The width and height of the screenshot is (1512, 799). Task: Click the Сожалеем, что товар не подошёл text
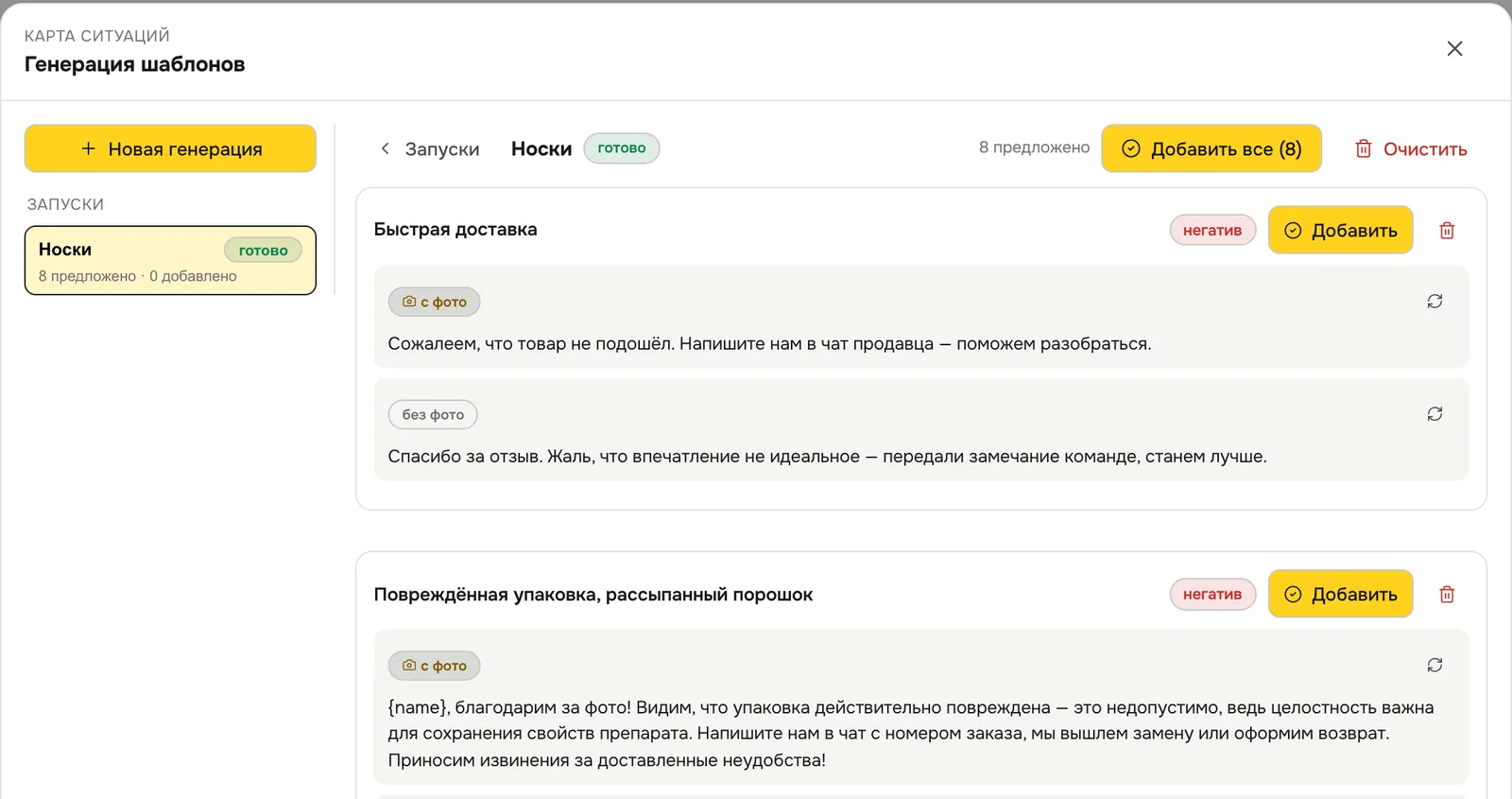[769, 343]
